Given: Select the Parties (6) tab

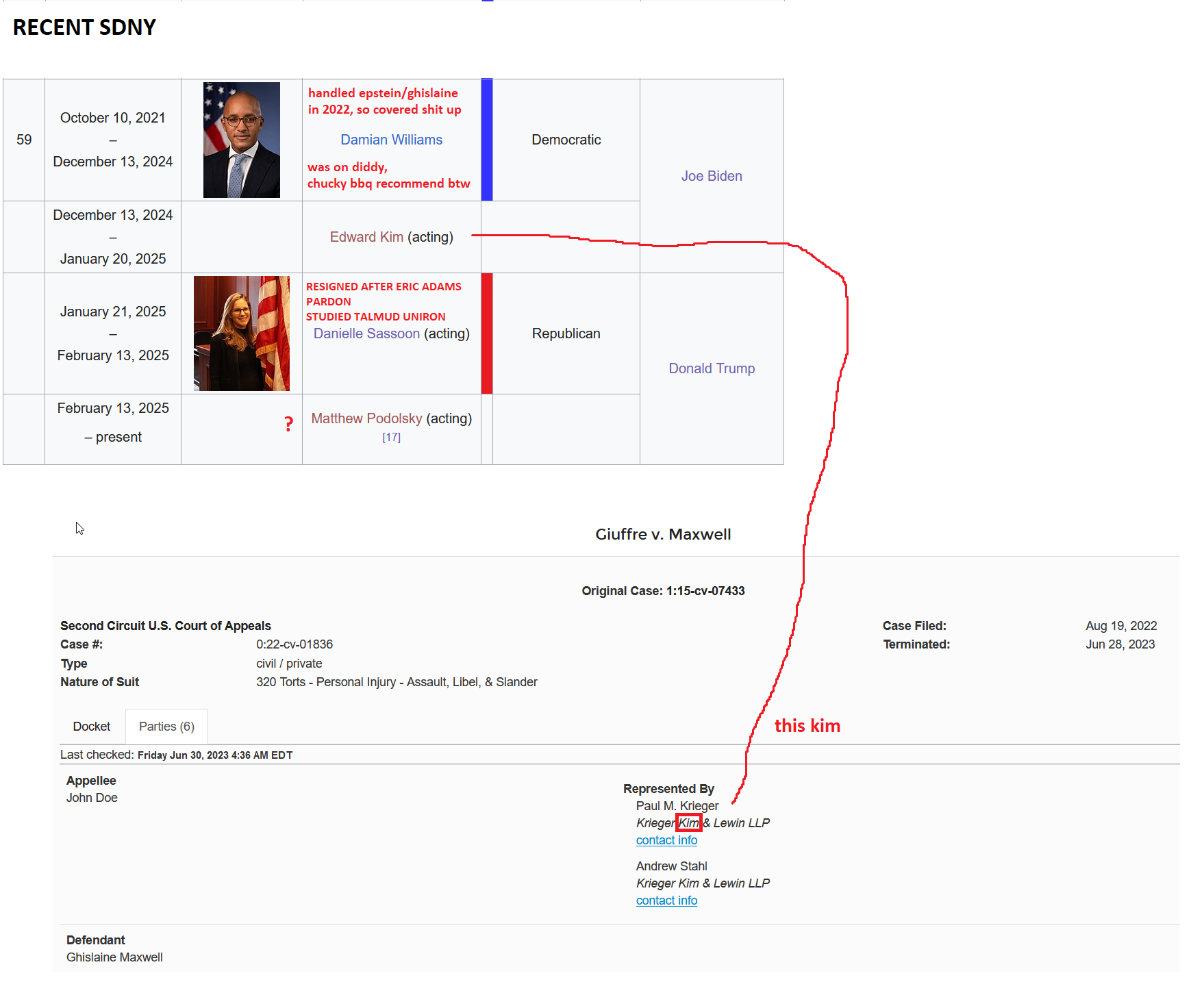Looking at the screenshot, I should 166,727.
